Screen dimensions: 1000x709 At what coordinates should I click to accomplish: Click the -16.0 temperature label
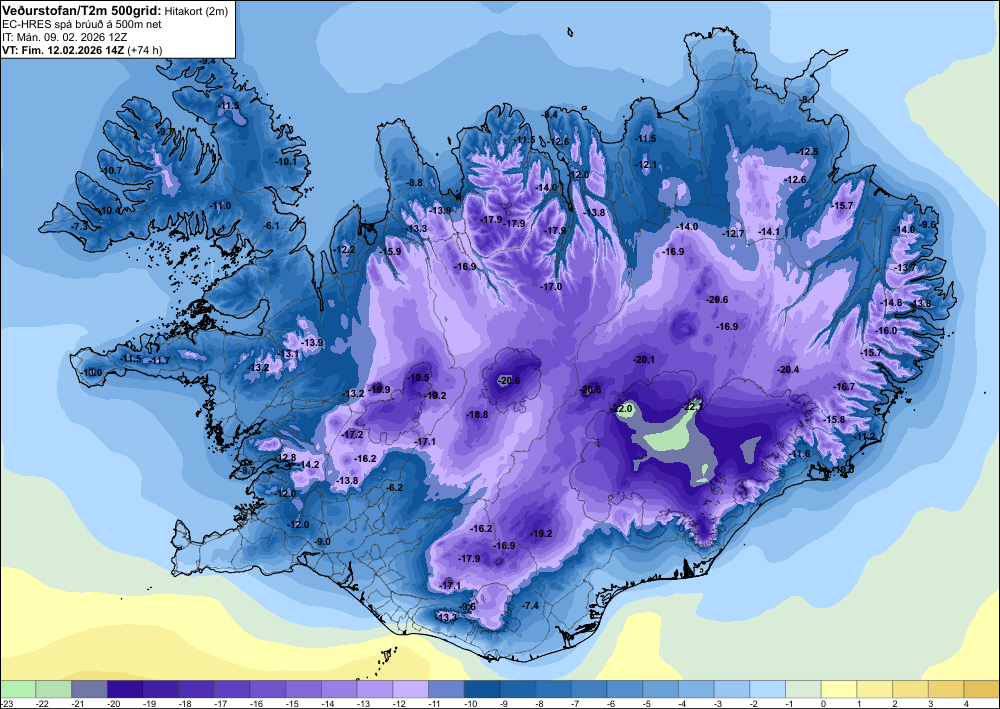886,331
